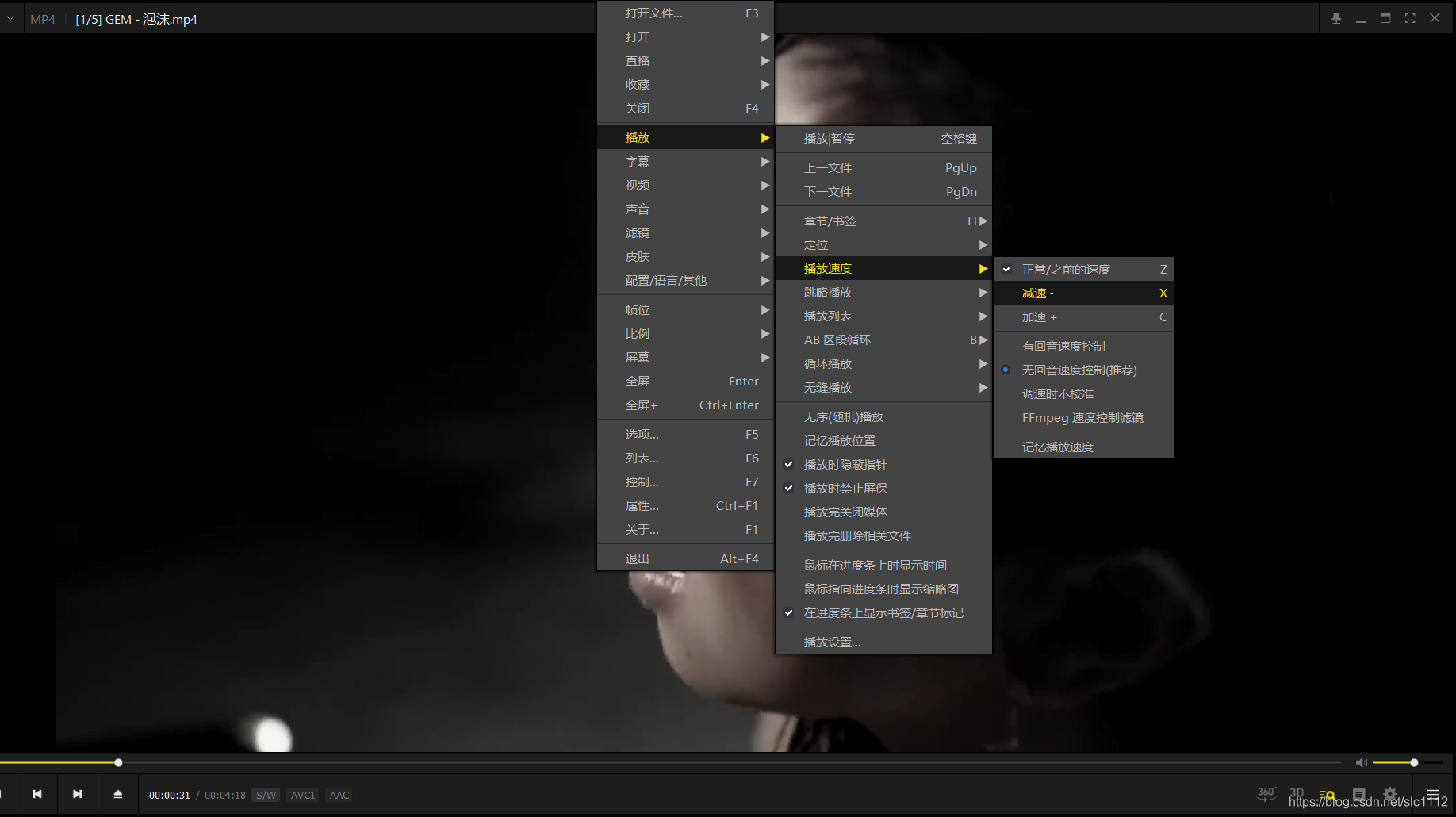The width and height of the screenshot is (1456, 817).
Task: Select 无回音速度控制(推荐) radio option
Action: [x=1083, y=370]
